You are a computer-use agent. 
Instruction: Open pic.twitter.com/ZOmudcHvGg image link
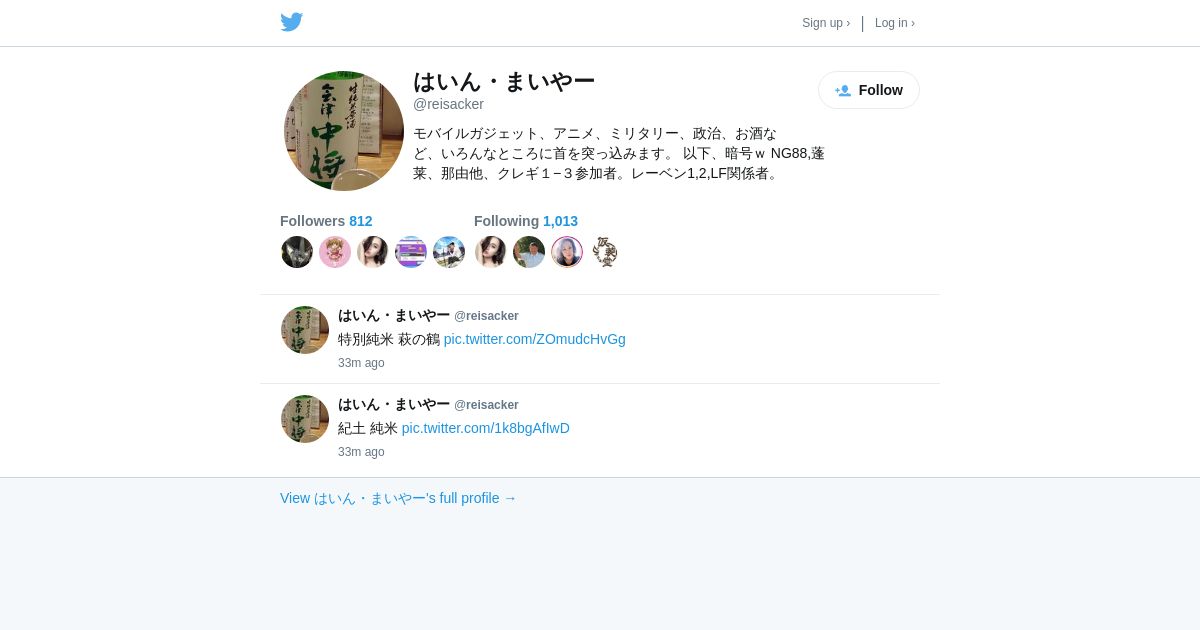(x=535, y=339)
